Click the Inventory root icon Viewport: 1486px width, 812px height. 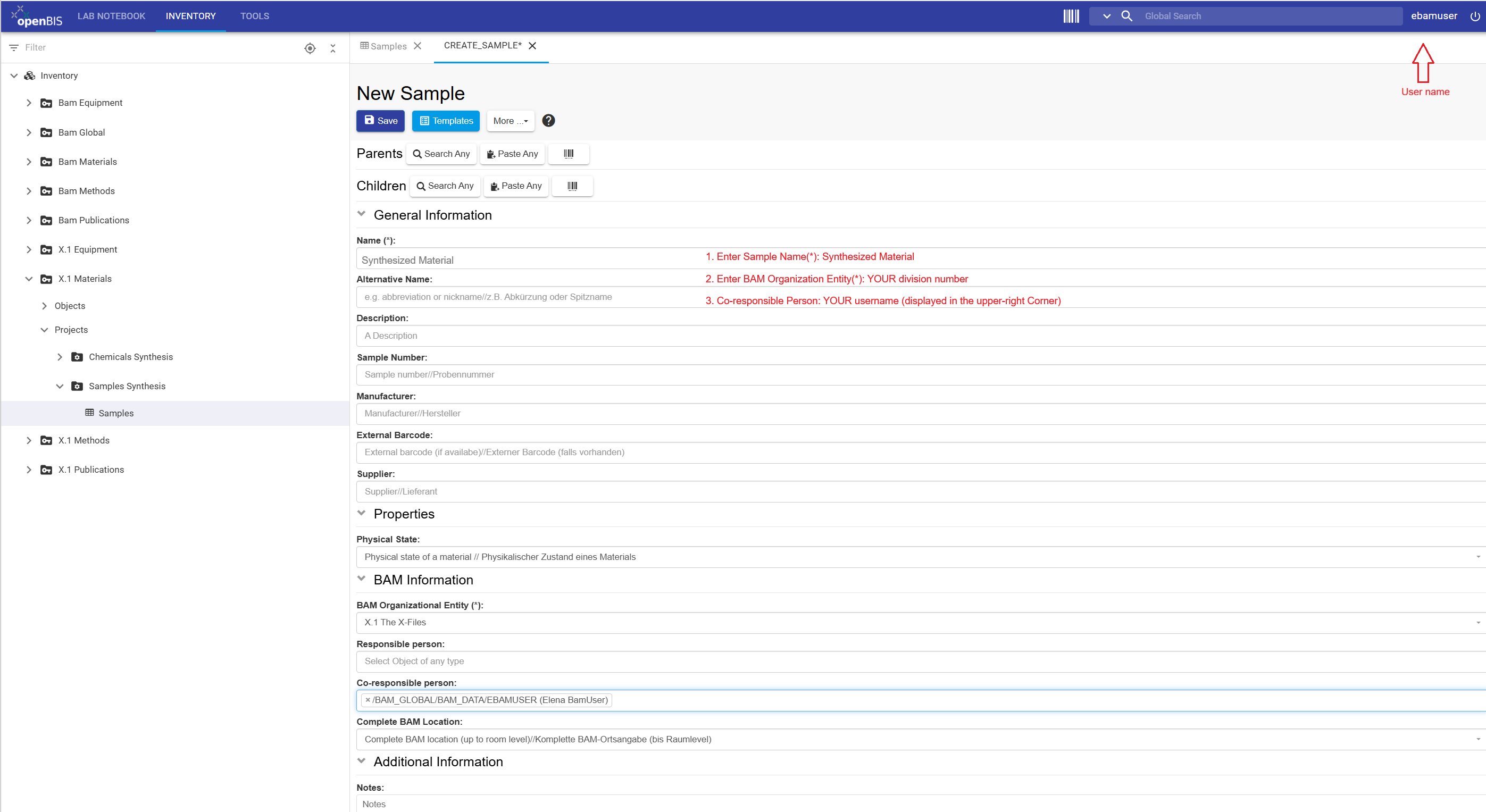click(29, 76)
